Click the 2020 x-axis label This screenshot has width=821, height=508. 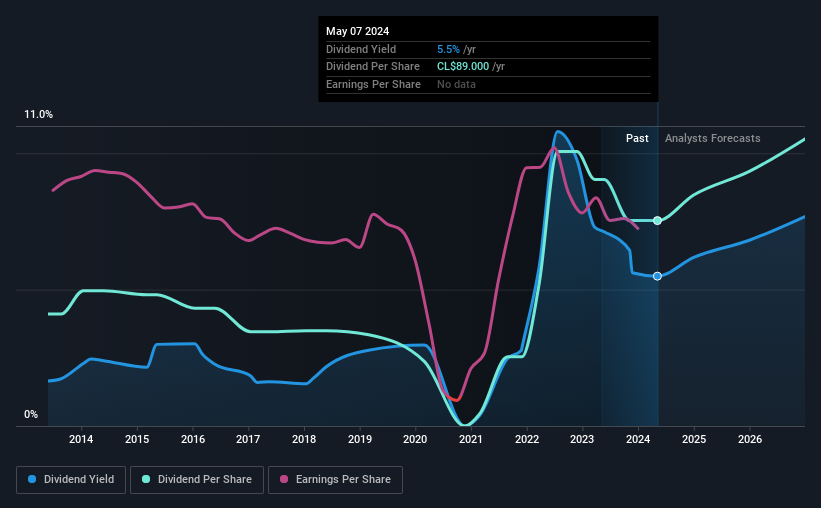point(415,439)
